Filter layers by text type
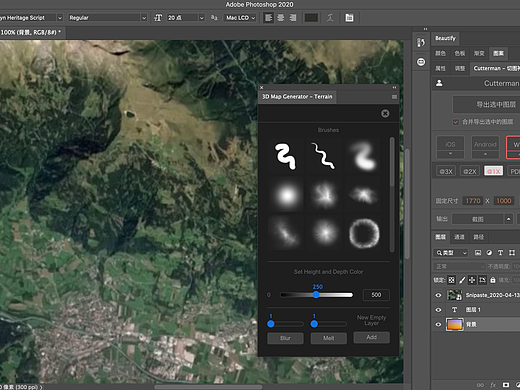 pos(500,253)
